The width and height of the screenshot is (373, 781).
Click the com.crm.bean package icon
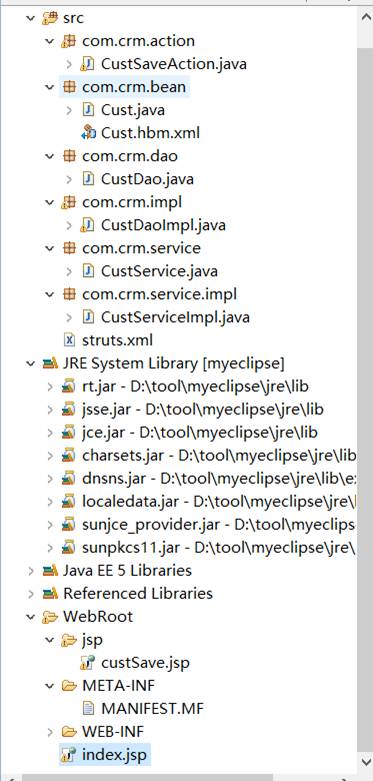[x=69, y=87]
